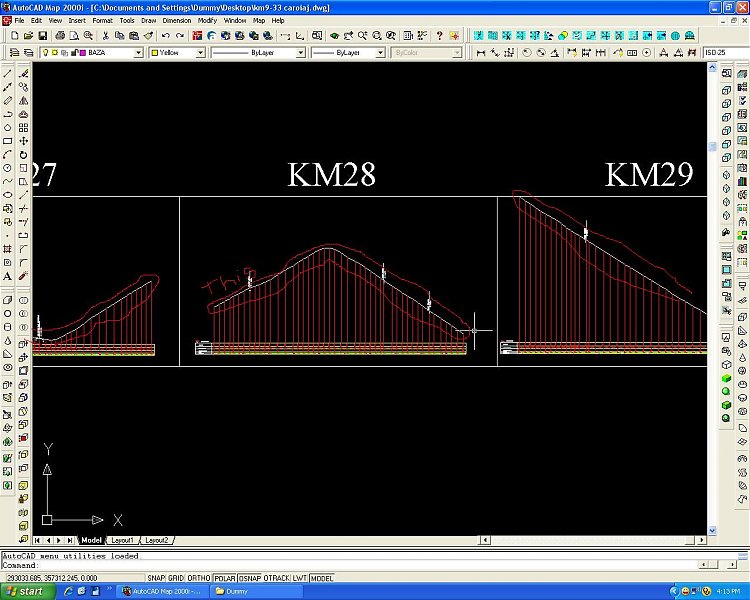Select the Multiline Text tool
750x600 pixels.
[7, 276]
